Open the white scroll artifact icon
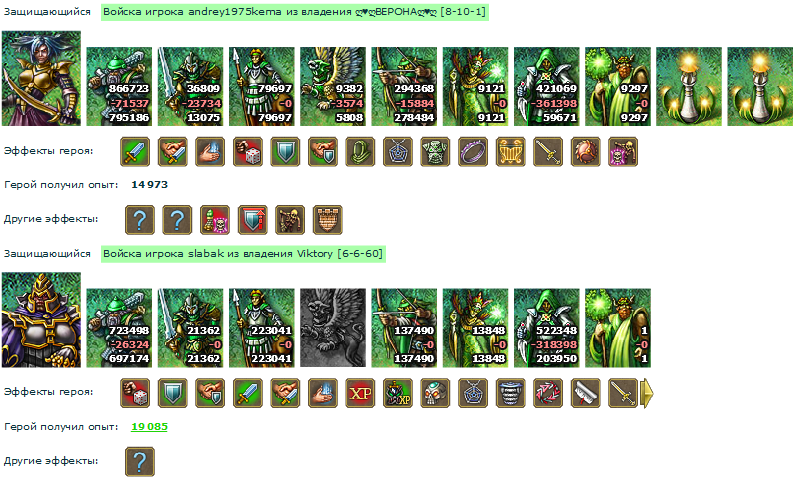This screenshot has height=480, width=797. point(586,393)
